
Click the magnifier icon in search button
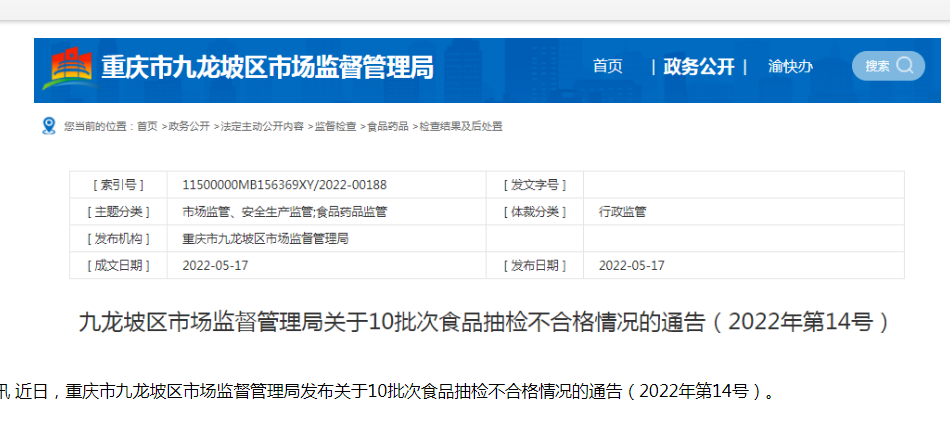(x=904, y=66)
